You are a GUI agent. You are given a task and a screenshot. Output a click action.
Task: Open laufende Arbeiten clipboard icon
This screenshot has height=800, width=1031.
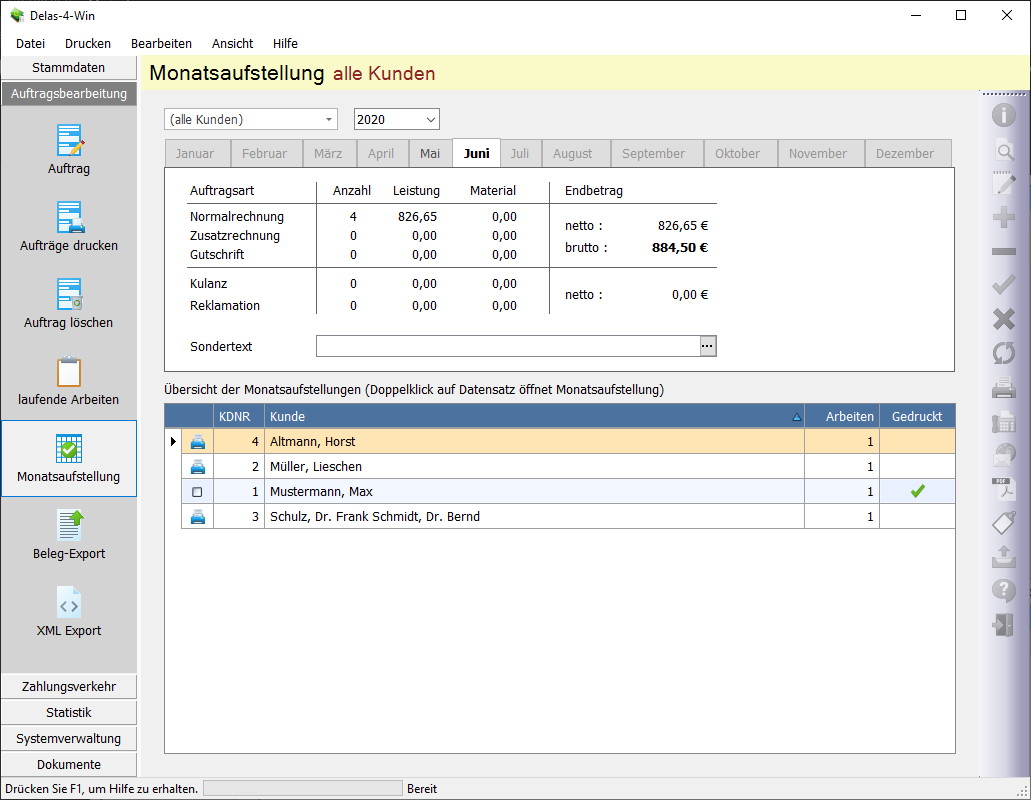coord(69,372)
